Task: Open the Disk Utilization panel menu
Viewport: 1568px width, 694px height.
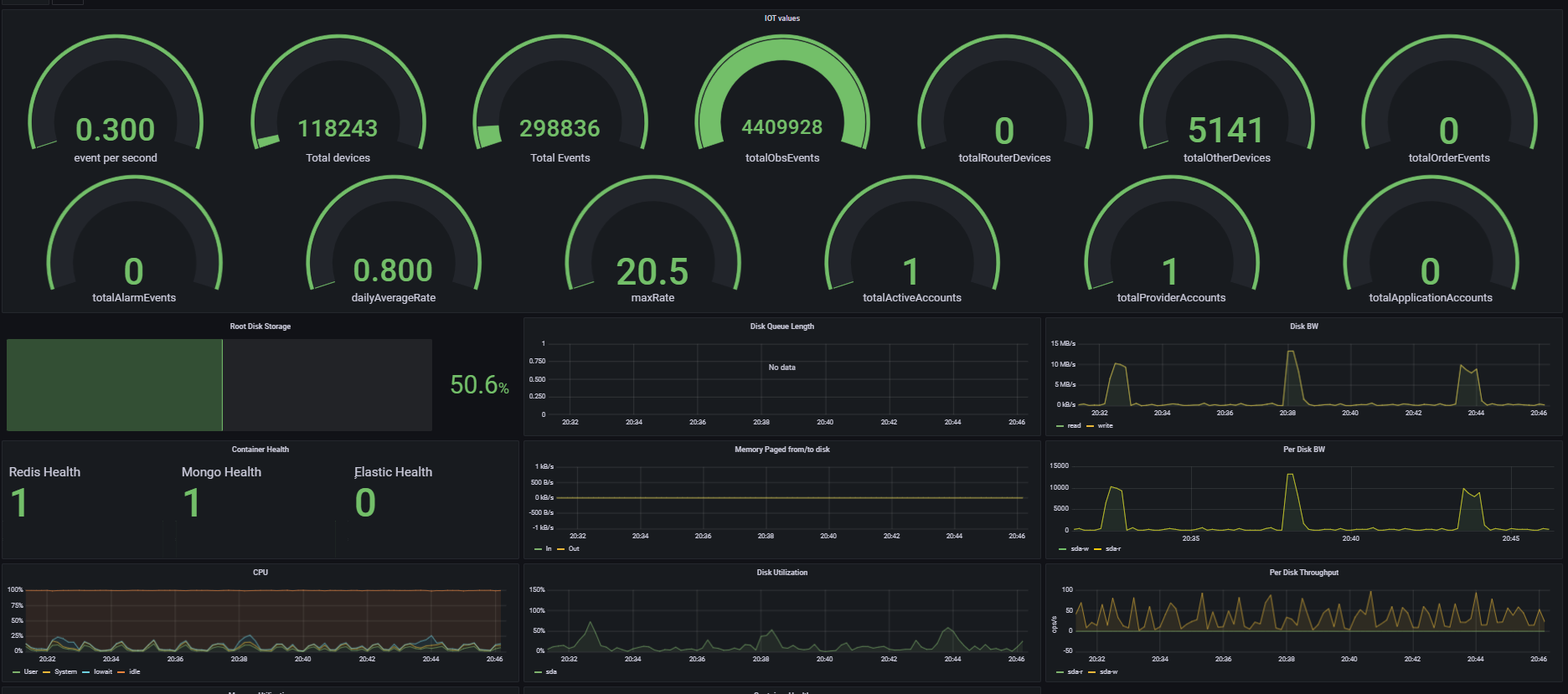Action: click(x=781, y=573)
